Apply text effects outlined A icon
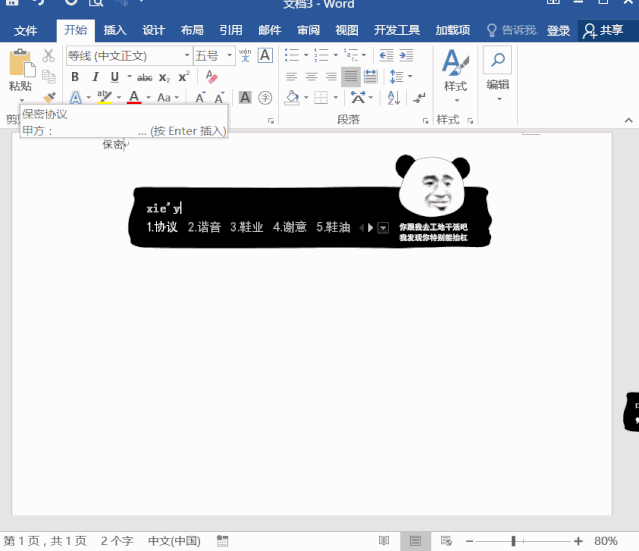The width and height of the screenshot is (639, 551). (76, 98)
